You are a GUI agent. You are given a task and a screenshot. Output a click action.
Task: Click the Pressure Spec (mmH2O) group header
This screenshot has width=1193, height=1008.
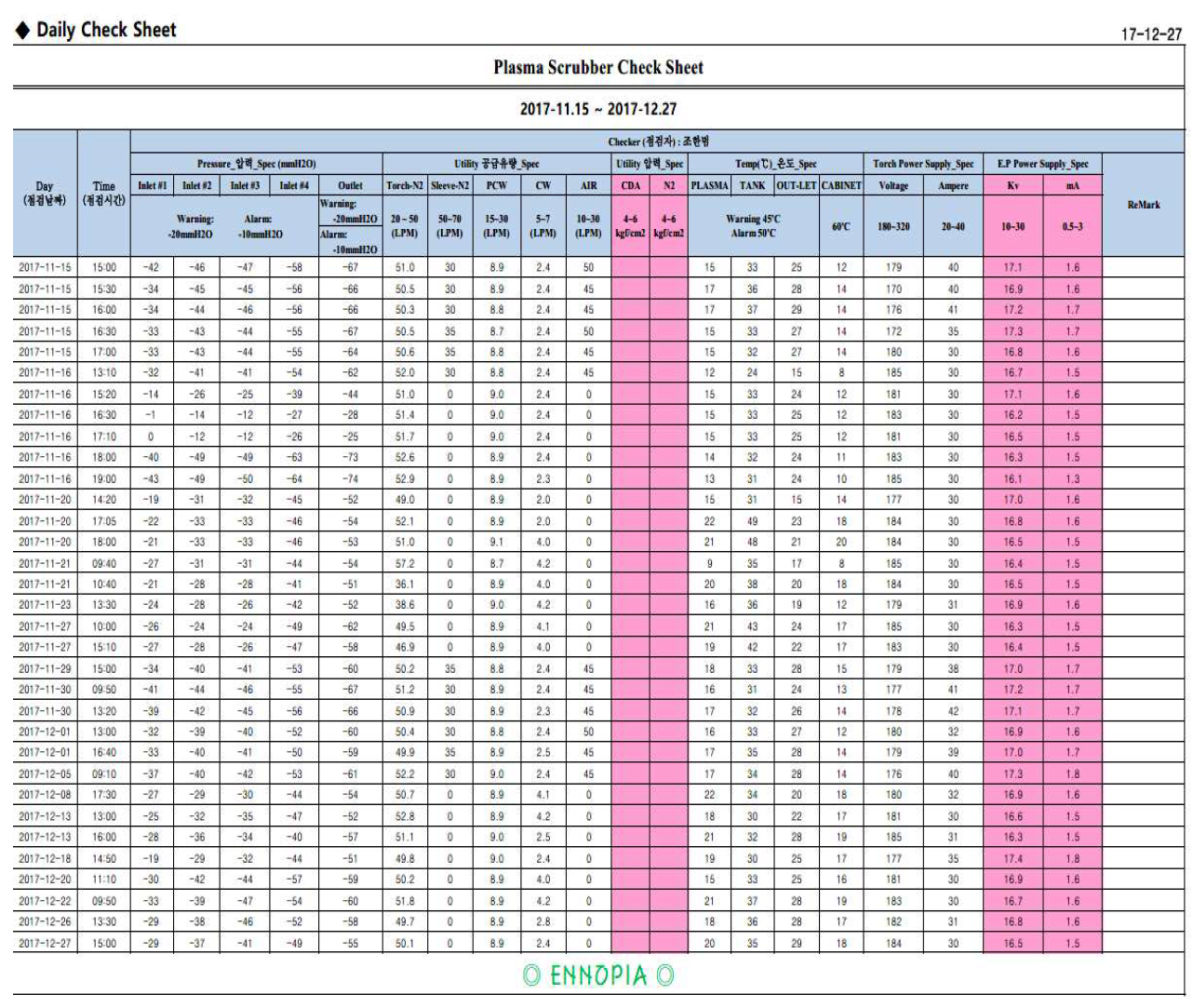coord(256,164)
